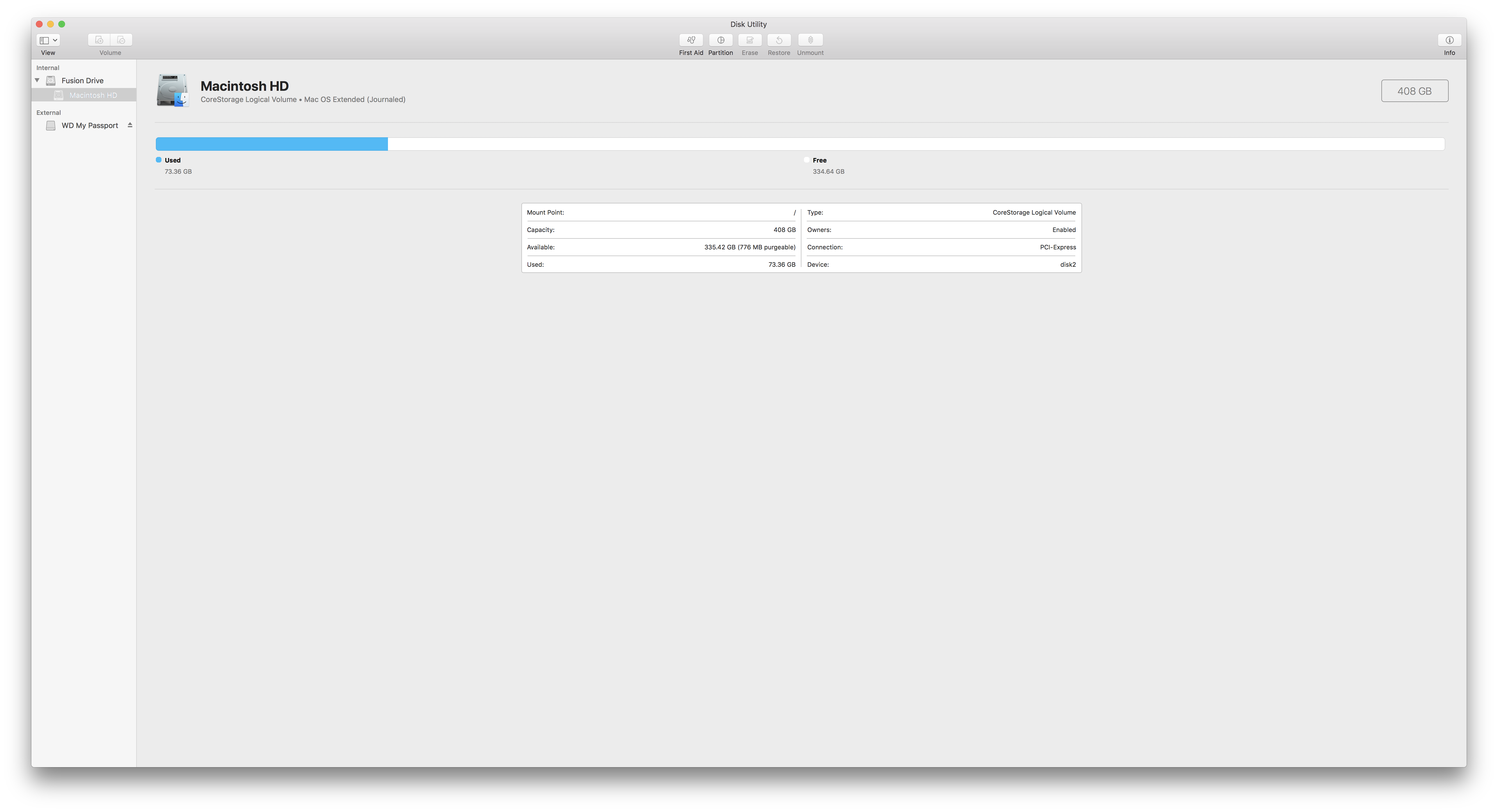Click the Erase toolbar icon

(x=750, y=40)
